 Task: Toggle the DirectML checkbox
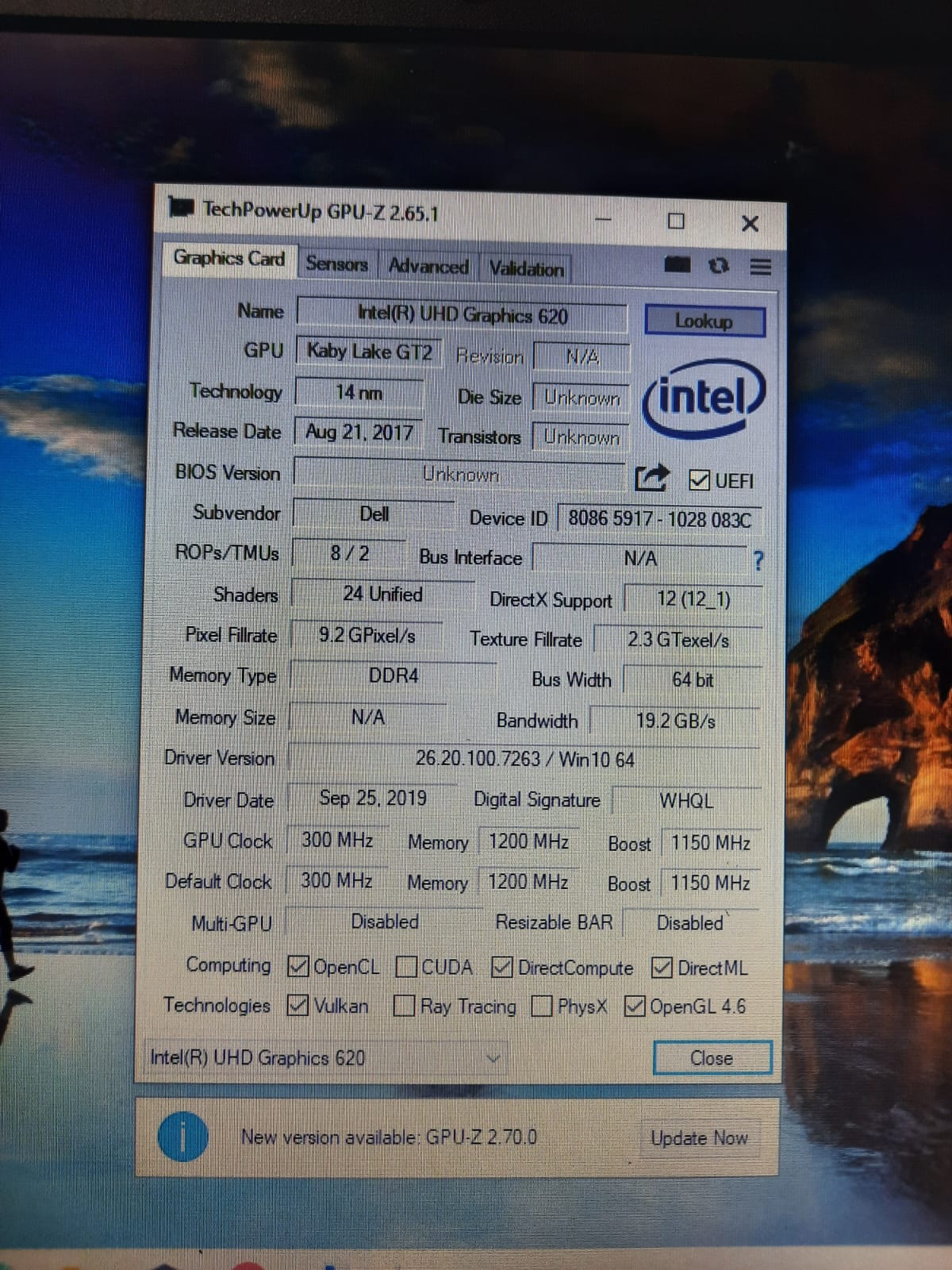662,968
